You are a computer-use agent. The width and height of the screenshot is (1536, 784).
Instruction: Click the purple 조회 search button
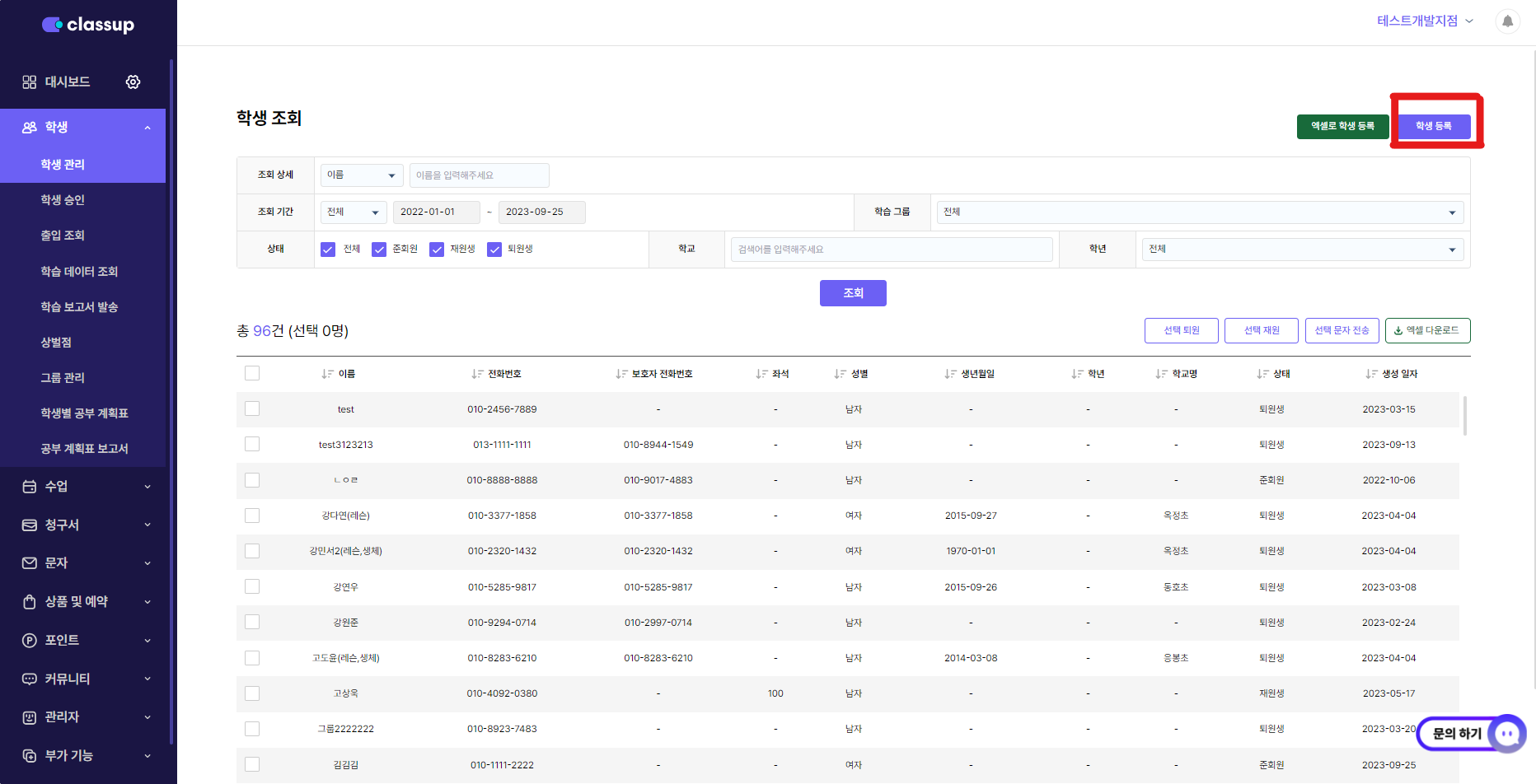click(x=853, y=293)
